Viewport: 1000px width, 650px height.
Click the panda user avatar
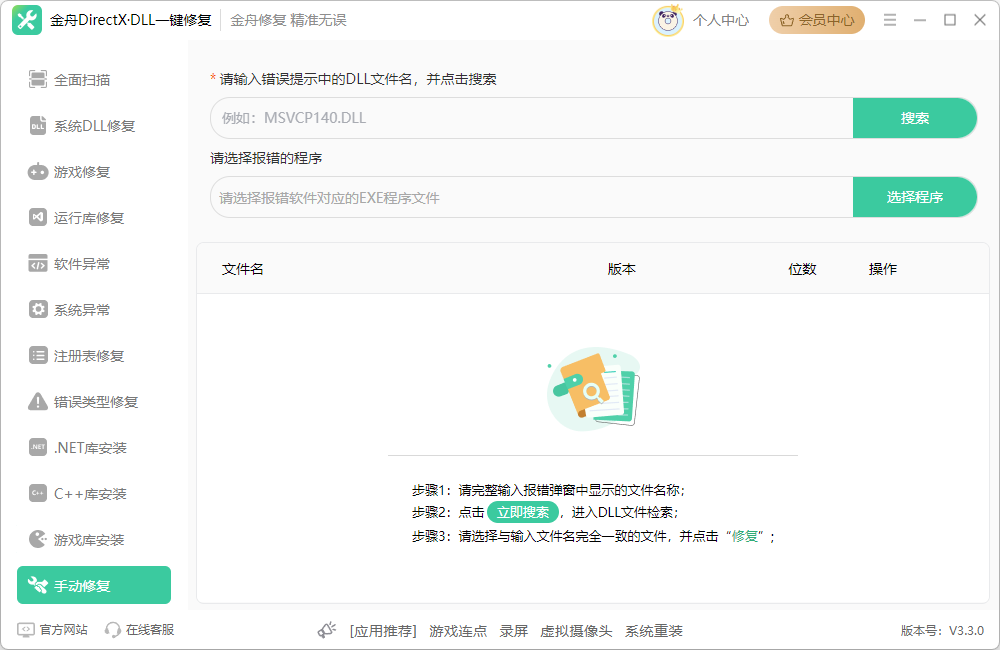(x=668, y=20)
